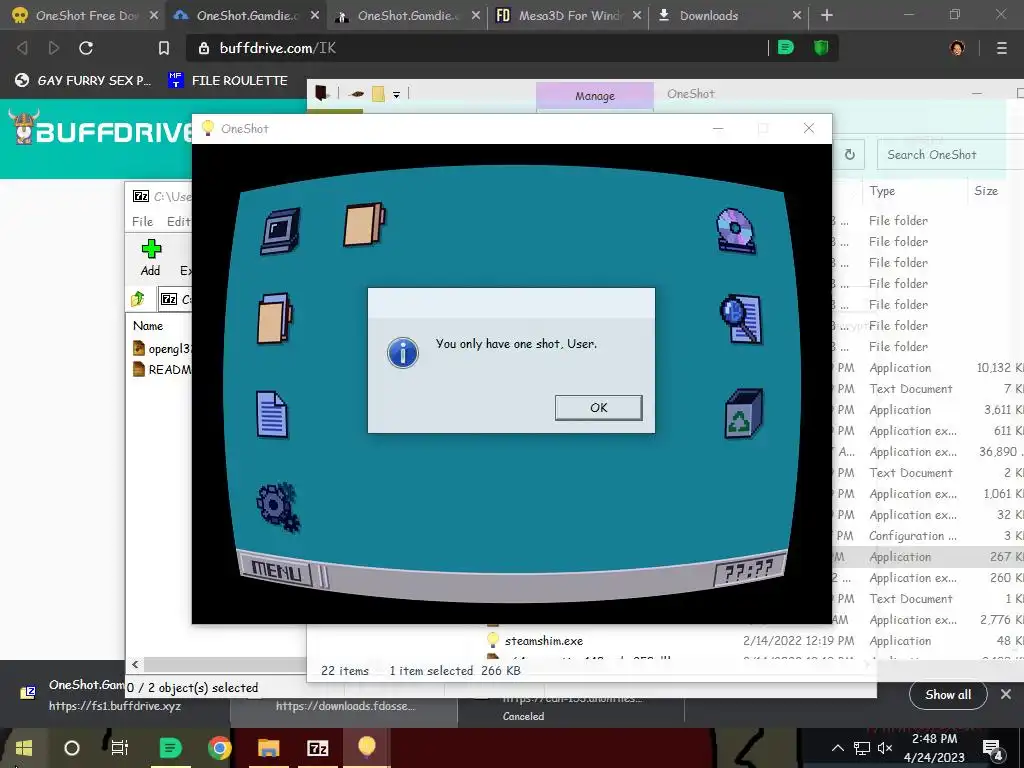Sort by Name column in 7-Zip
Screen dimensions: 1024x768
(148, 325)
